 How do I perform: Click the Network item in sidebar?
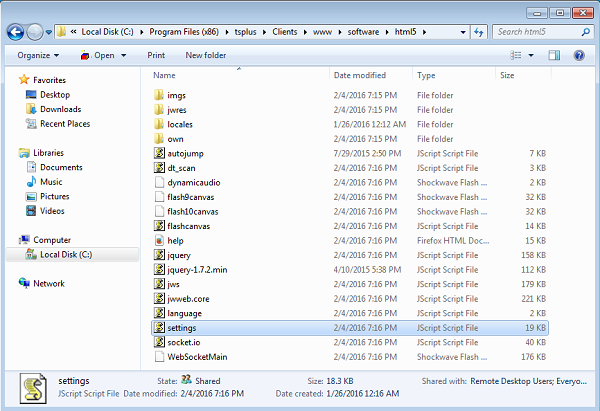coord(48,283)
